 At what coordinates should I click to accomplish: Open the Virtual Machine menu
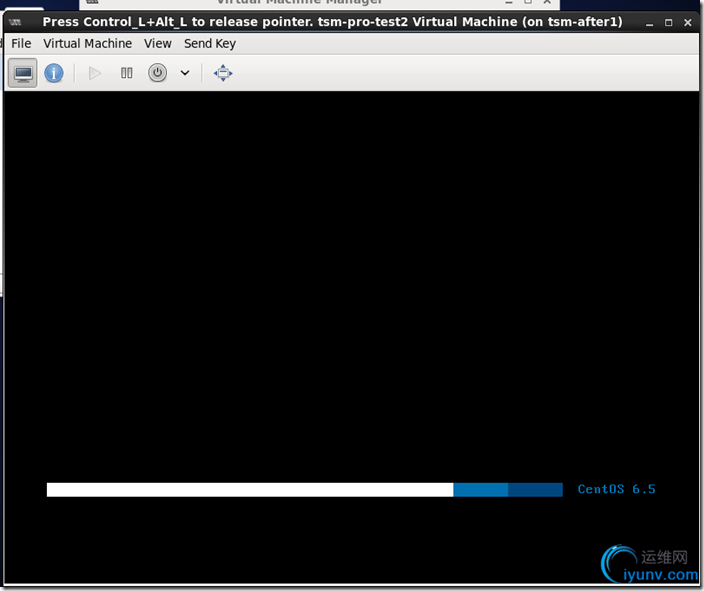point(88,44)
